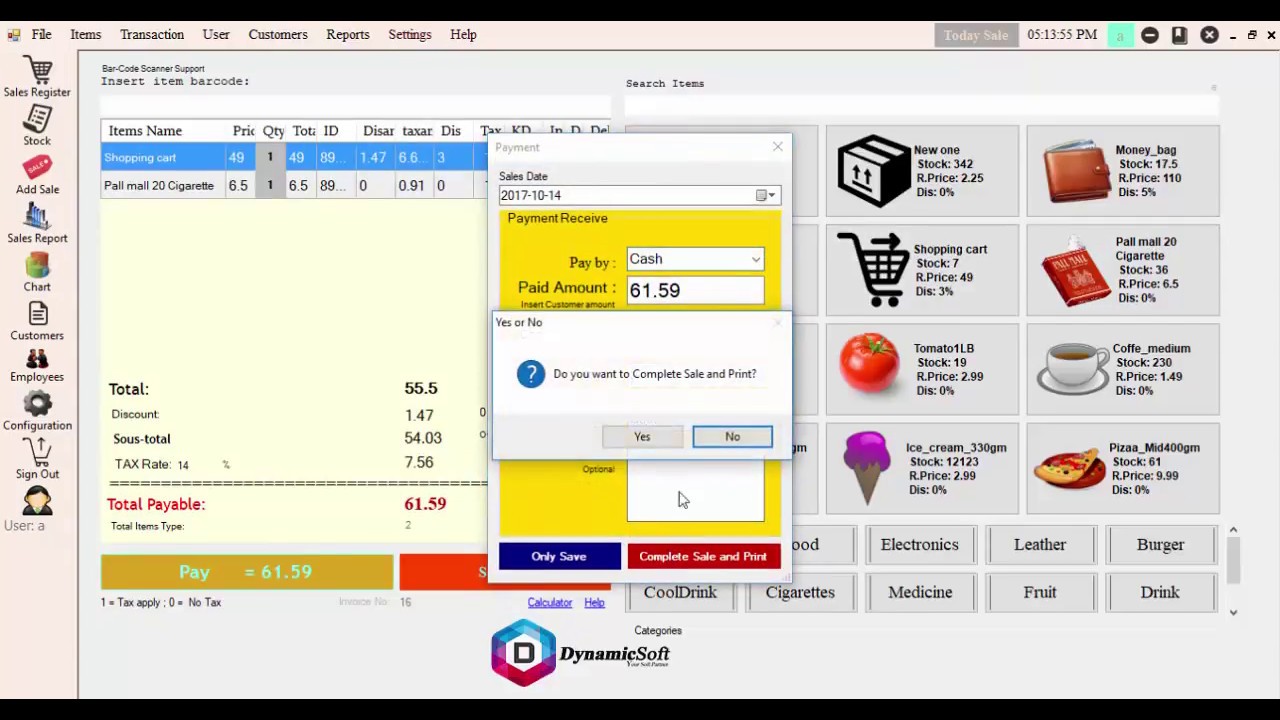Confirm with Yes in dialog
This screenshot has width=1280, height=720.
[642, 437]
